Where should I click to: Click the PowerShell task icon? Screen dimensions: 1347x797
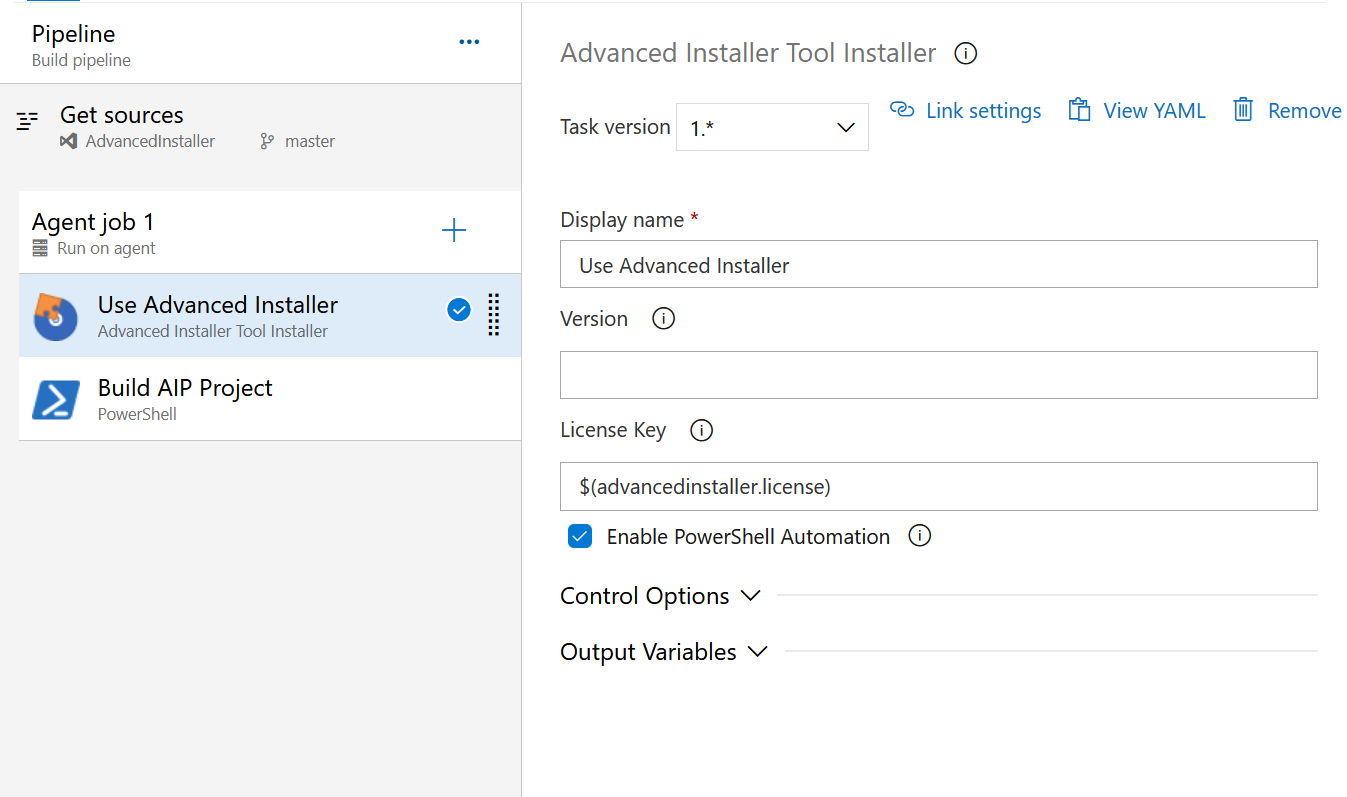coord(55,398)
